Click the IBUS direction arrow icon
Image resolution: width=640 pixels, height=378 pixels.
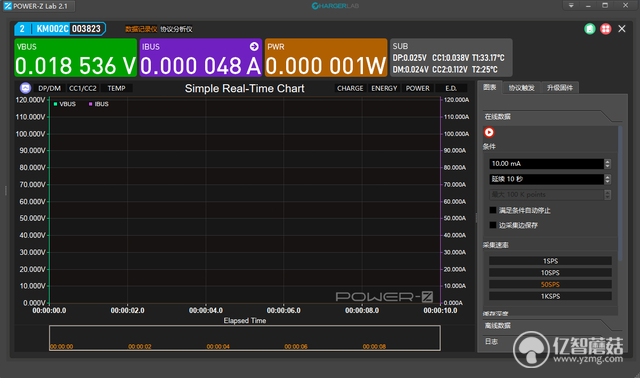pyautogui.click(x=254, y=47)
